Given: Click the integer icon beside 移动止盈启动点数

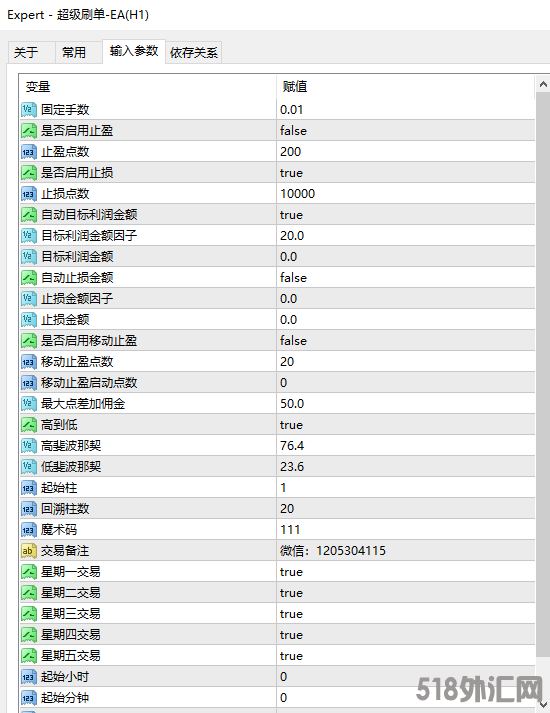Looking at the screenshot, I should [x=29, y=383].
